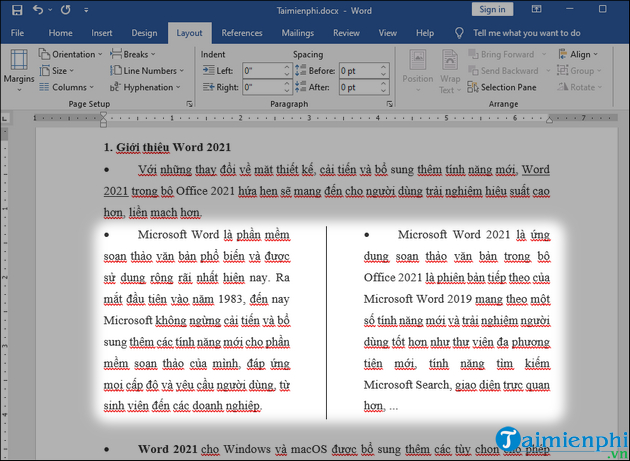Viewport: 630px width, 461px height.
Task: Open the Review tab
Action: click(x=346, y=33)
